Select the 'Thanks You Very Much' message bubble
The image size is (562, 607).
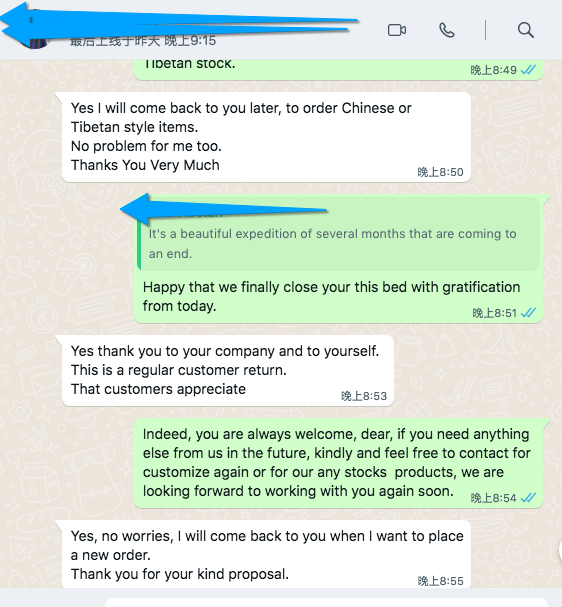(266, 137)
